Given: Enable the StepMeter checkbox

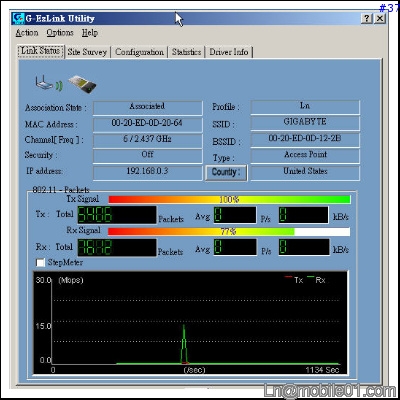Looking at the screenshot, I should click(40, 263).
